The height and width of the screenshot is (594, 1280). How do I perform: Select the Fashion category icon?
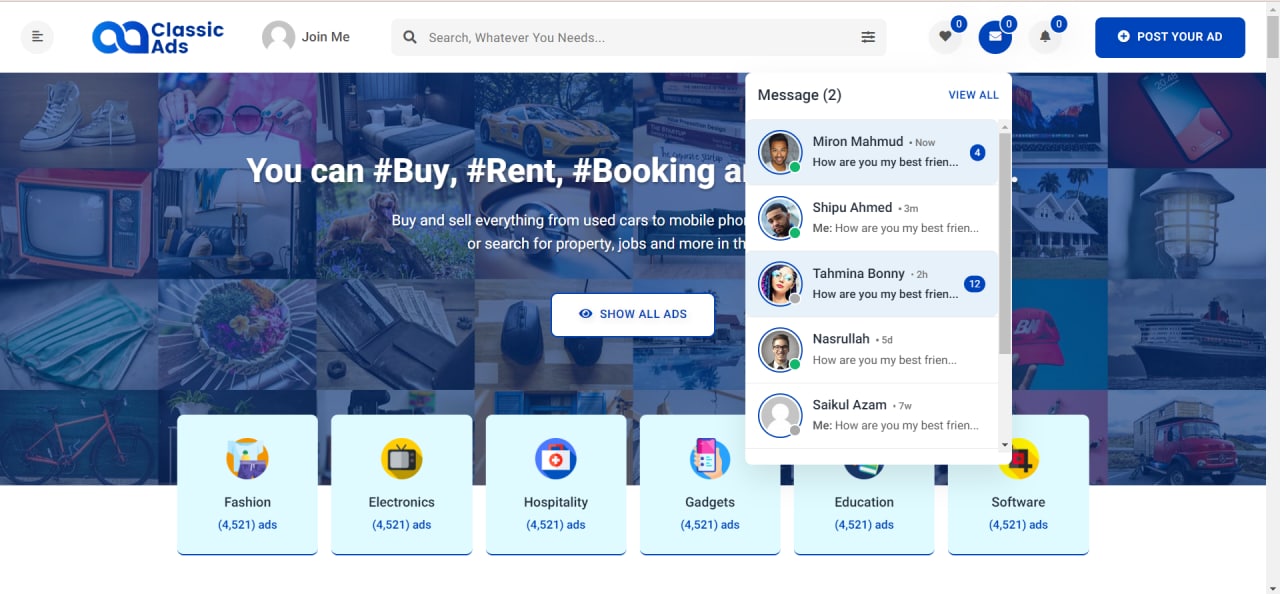247,459
